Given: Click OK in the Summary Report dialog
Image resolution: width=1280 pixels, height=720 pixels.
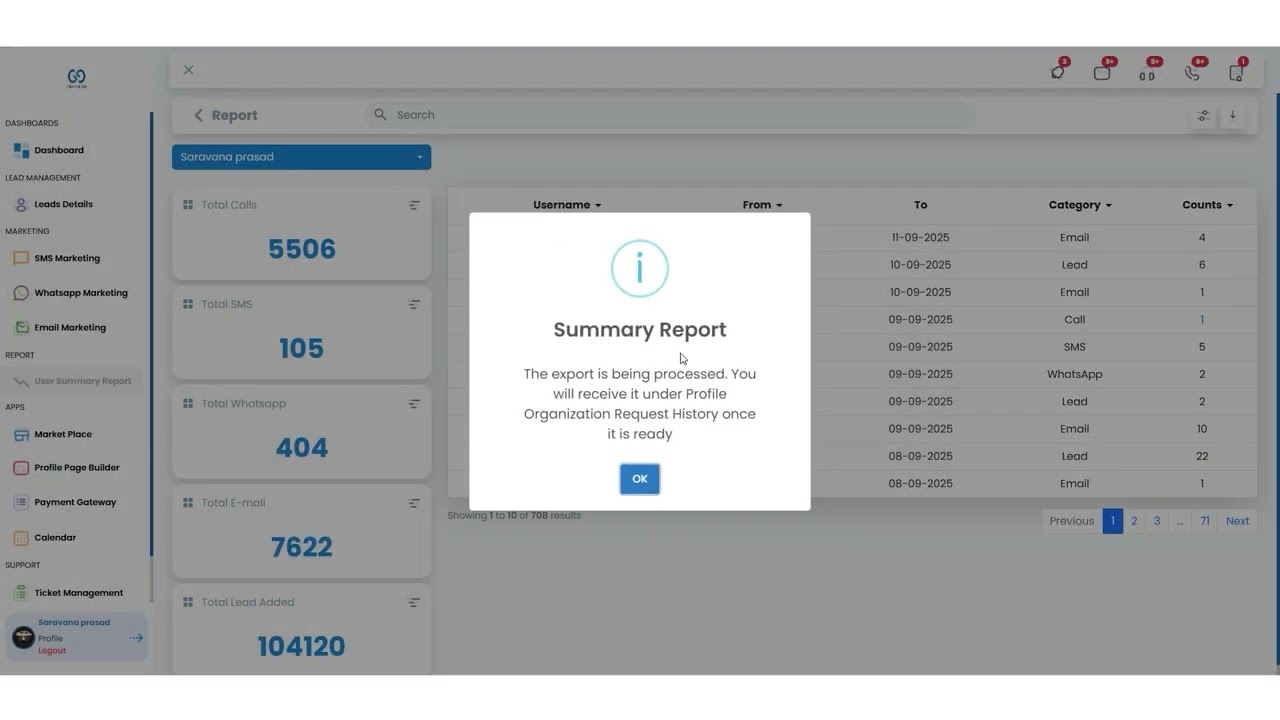Looking at the screenshot, I should coord(639,479).
